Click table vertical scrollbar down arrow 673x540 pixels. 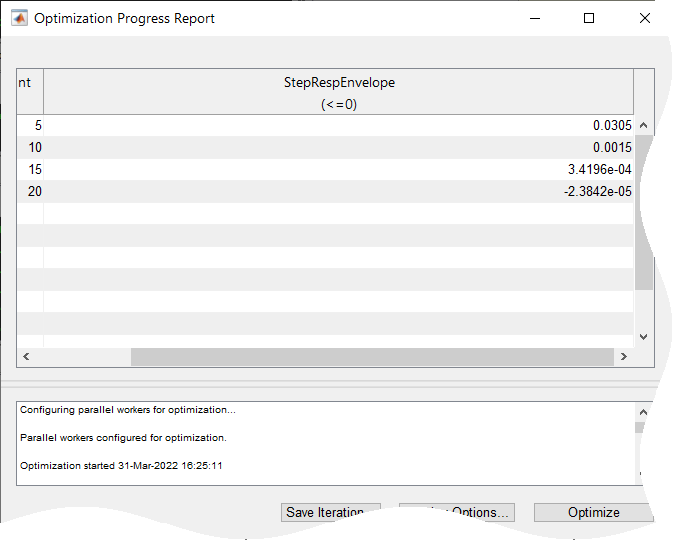(643, 337)
